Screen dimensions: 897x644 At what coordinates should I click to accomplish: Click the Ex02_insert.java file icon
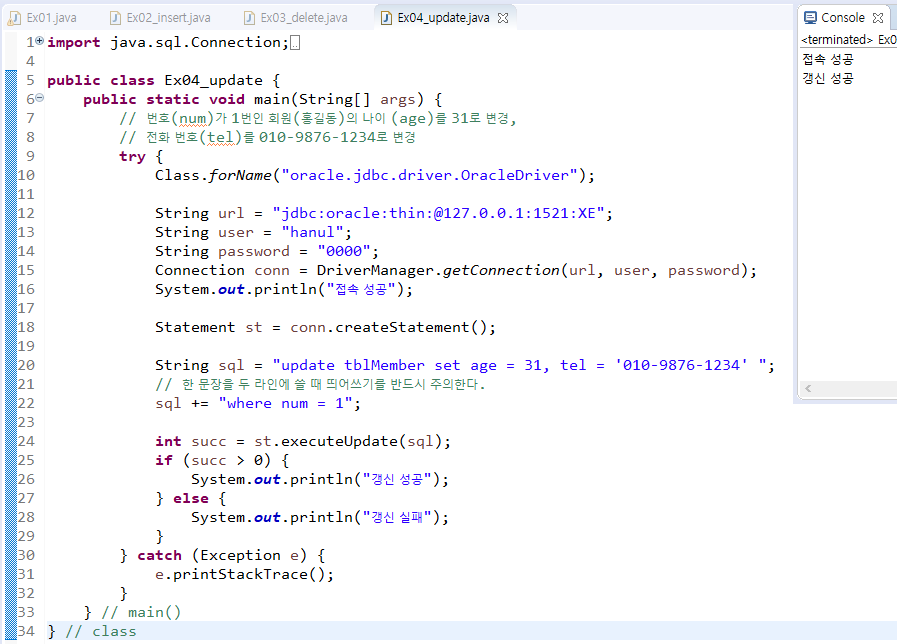point(115,18)
